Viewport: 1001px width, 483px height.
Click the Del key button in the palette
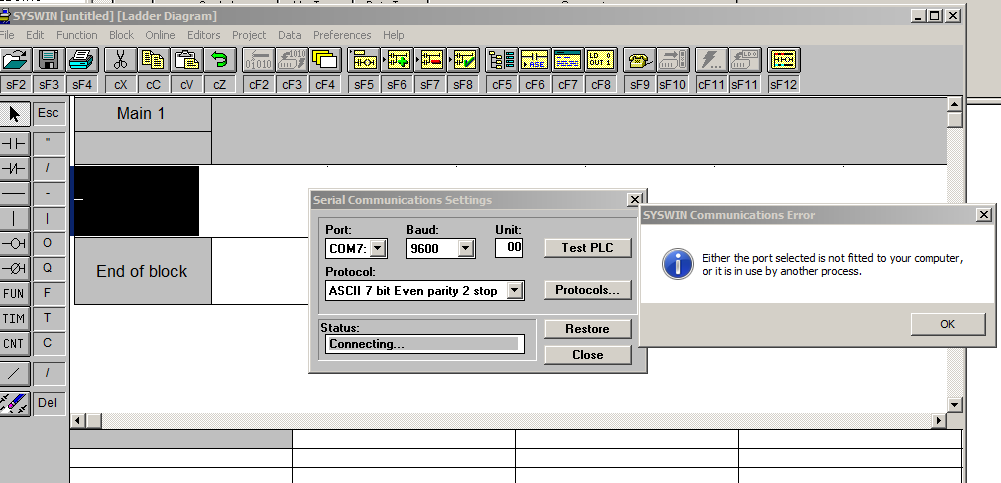[x=49, y=403]
